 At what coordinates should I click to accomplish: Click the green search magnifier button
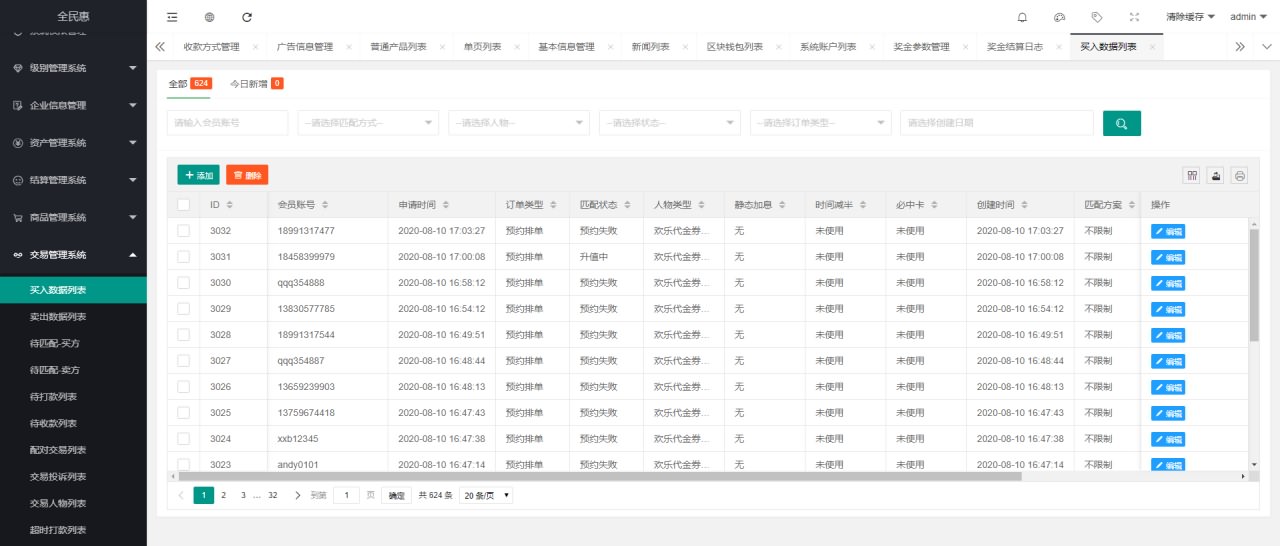coord(1122,123)
